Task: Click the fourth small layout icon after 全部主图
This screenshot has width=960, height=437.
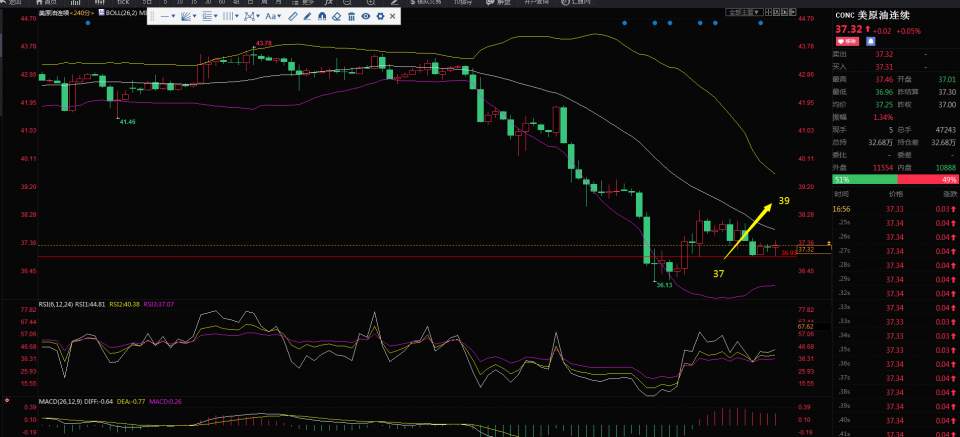Action: pyautogui.click(x=792, y=12)
